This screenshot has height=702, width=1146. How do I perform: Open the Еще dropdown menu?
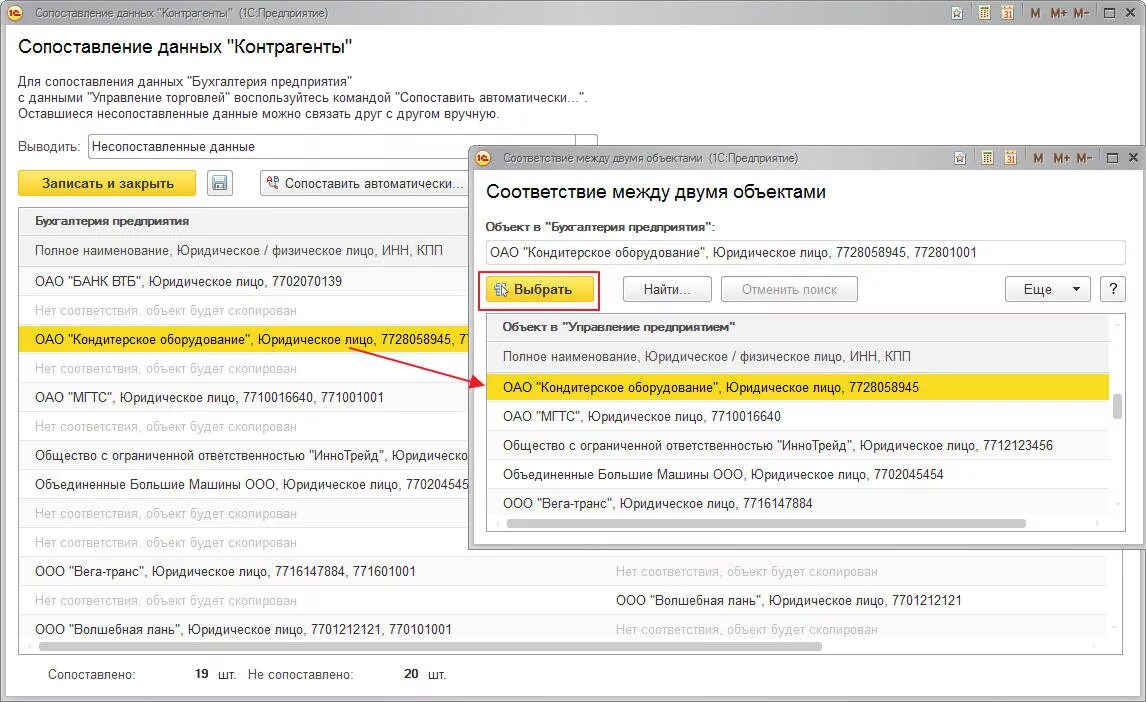coord(1047,289)
